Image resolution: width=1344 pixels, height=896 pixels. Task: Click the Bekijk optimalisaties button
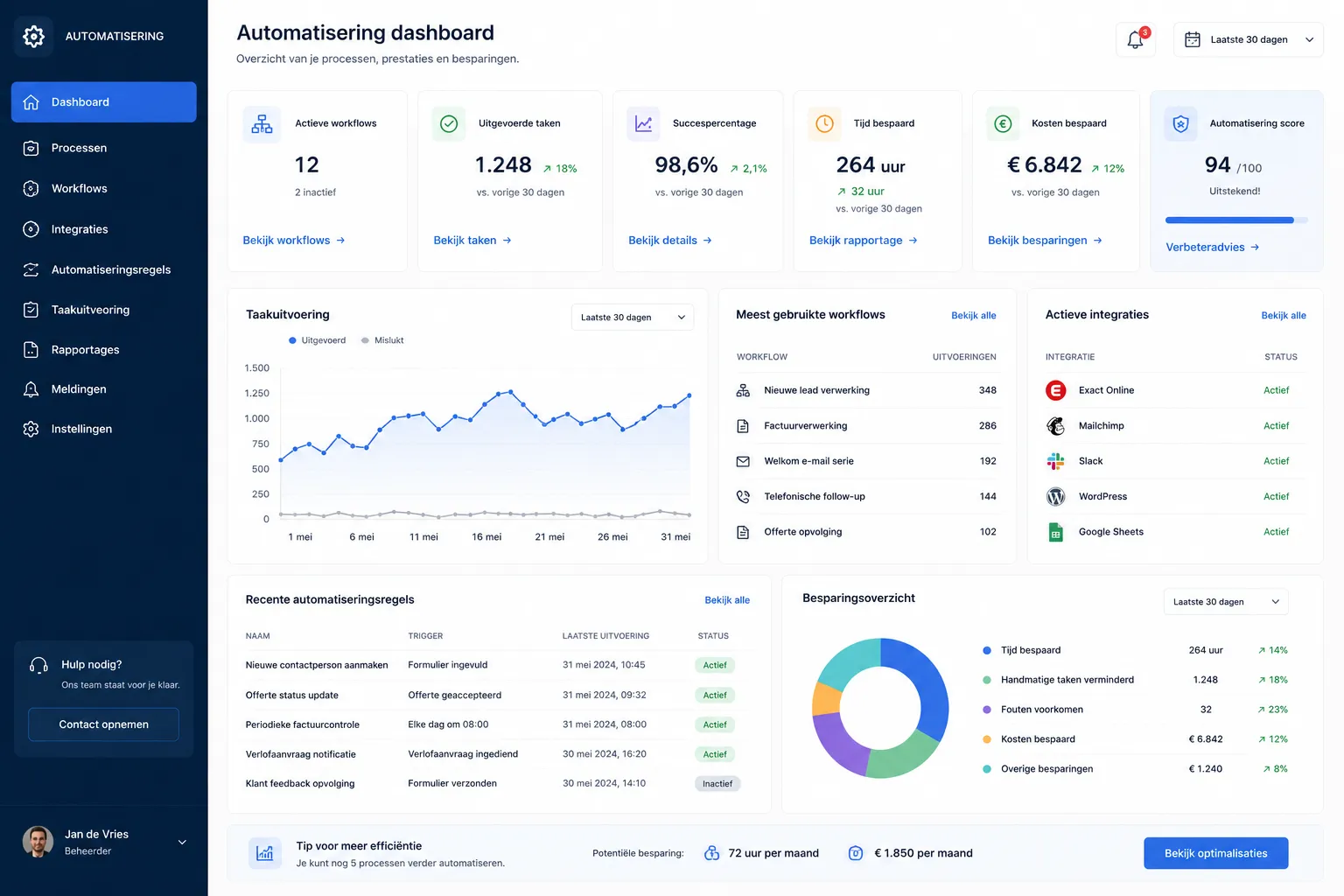(x=1215, y=853)
